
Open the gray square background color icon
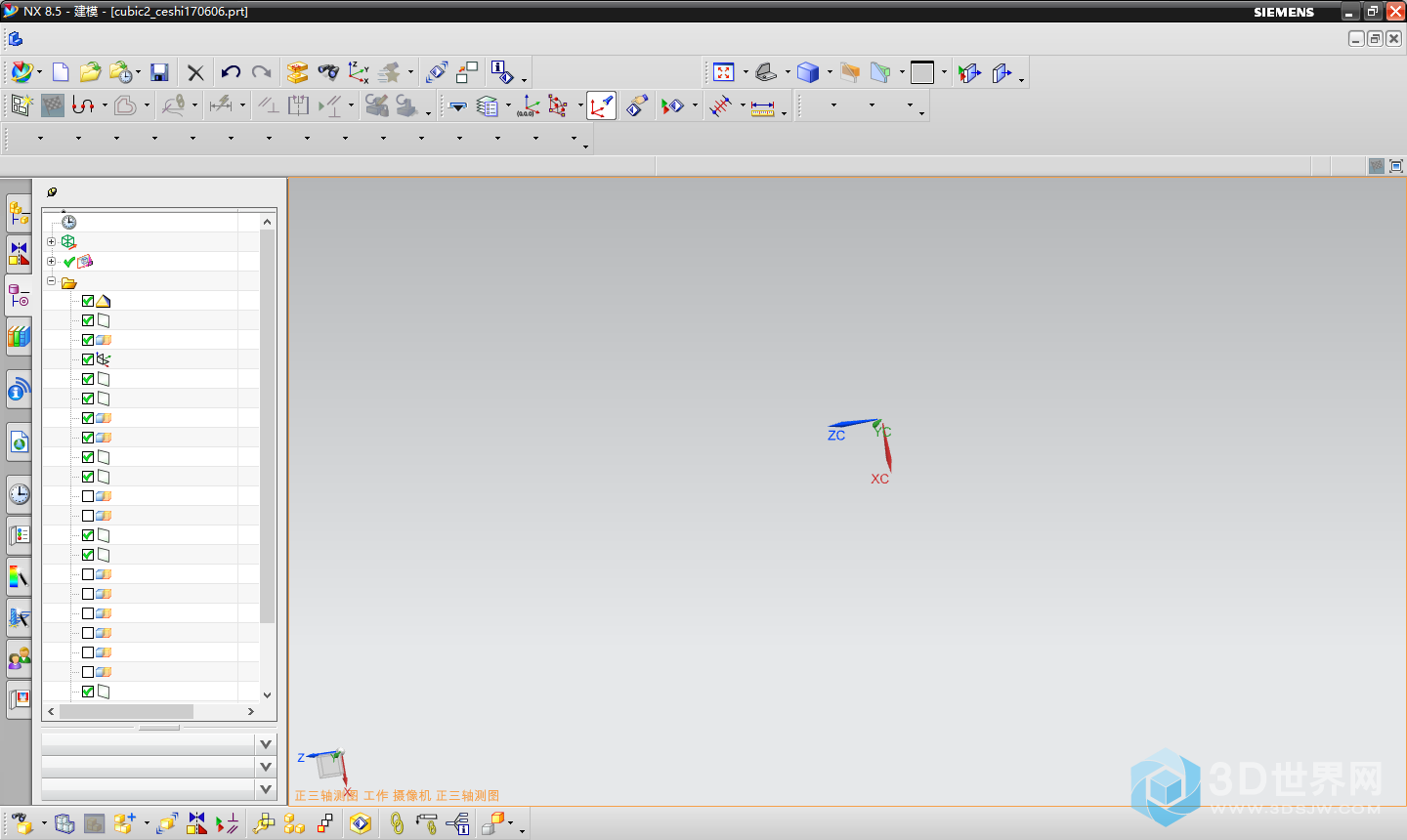pyautogui.click(x=922, y=72)
